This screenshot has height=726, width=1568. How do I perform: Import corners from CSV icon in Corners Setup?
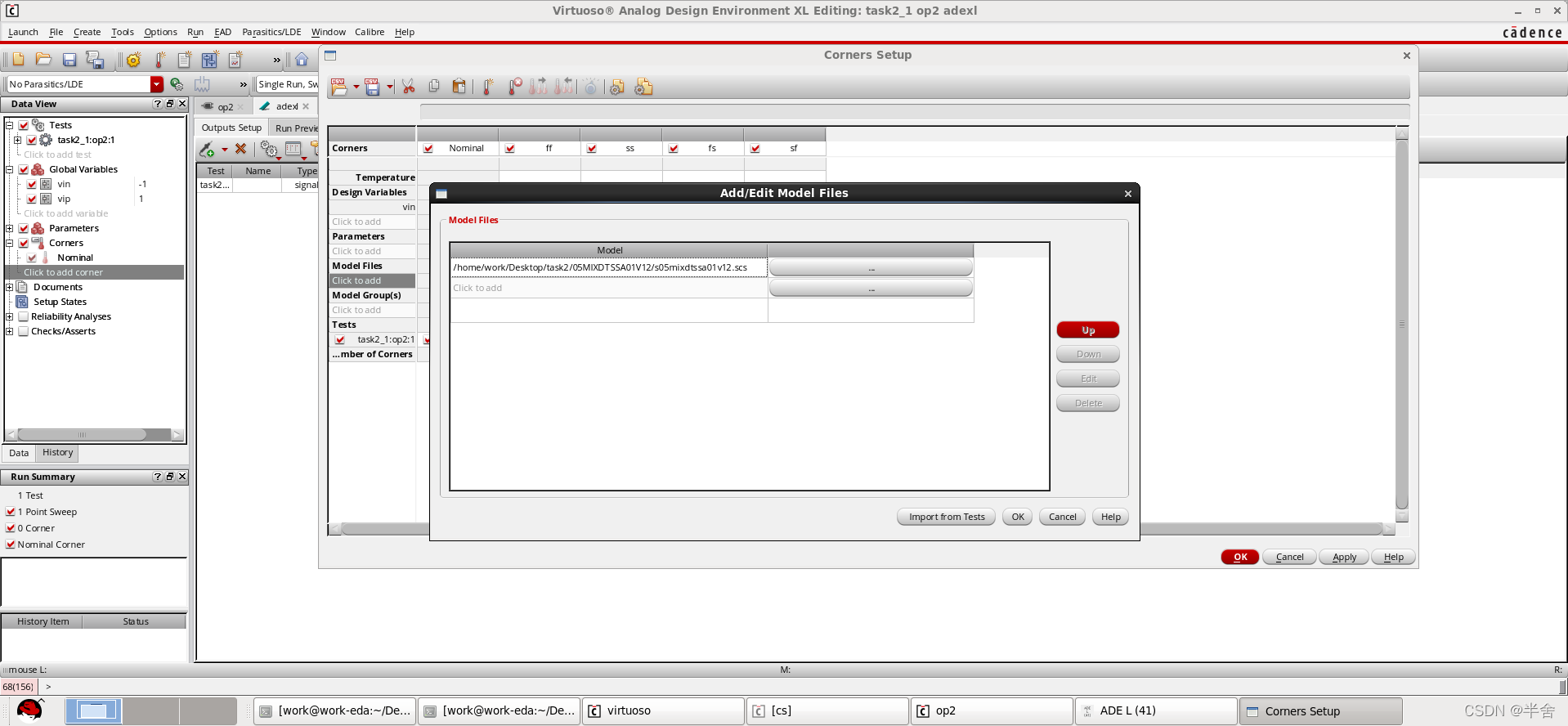coord(339,87)
